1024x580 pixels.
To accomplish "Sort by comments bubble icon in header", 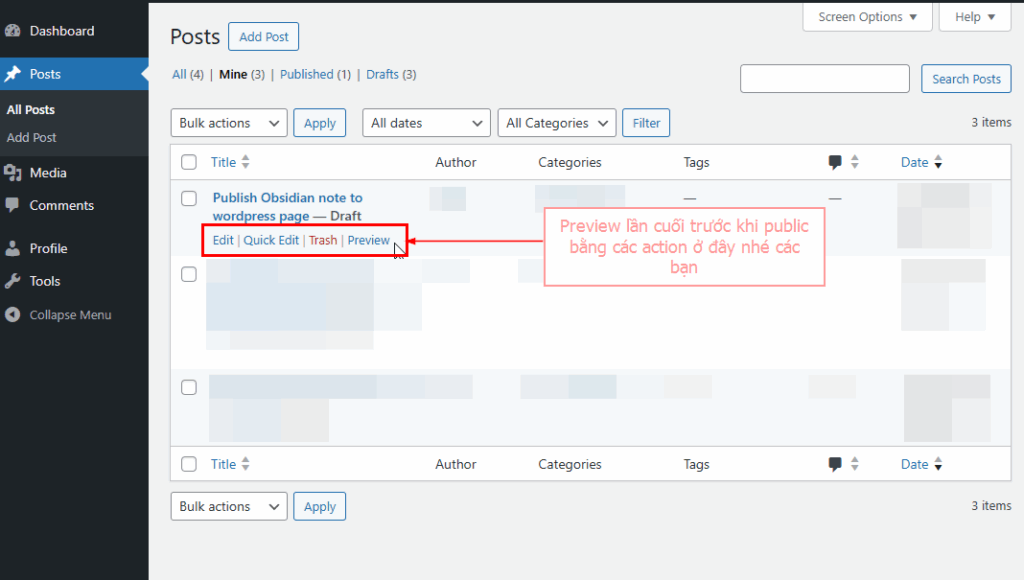I will [x=835, y=162].
